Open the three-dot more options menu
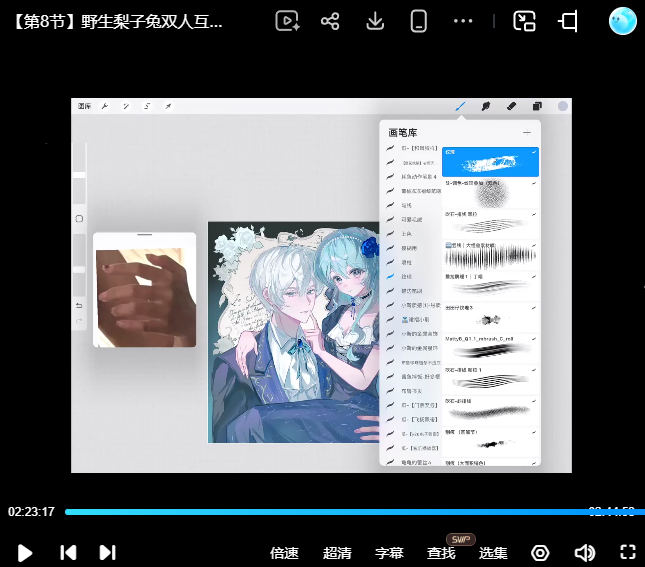This screenshot has height=567, width=645. [463, 21]
